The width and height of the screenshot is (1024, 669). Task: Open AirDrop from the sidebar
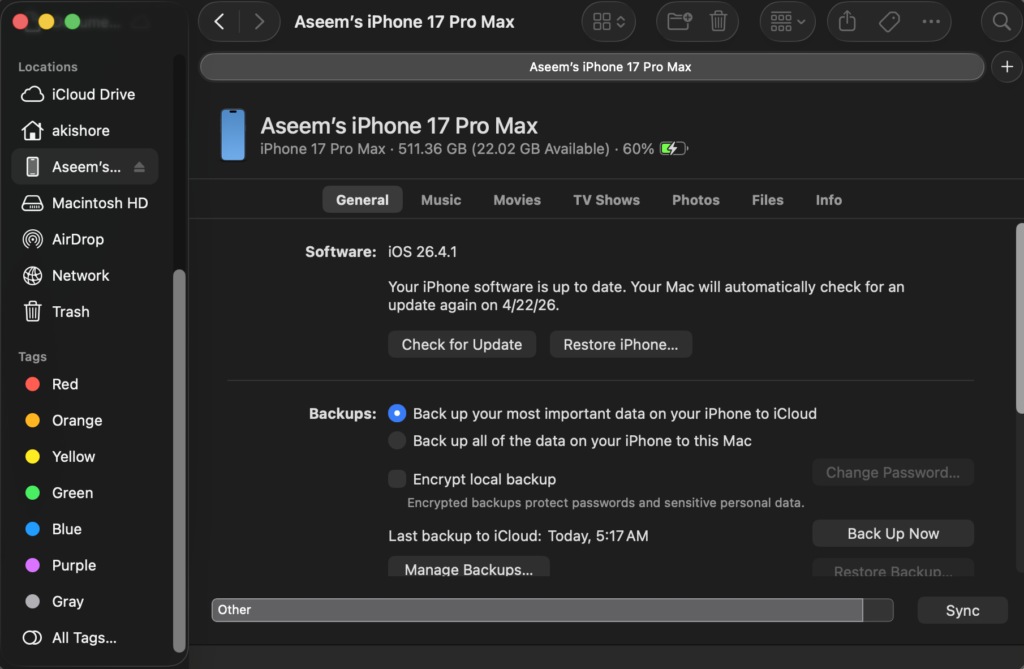[85, 239]
